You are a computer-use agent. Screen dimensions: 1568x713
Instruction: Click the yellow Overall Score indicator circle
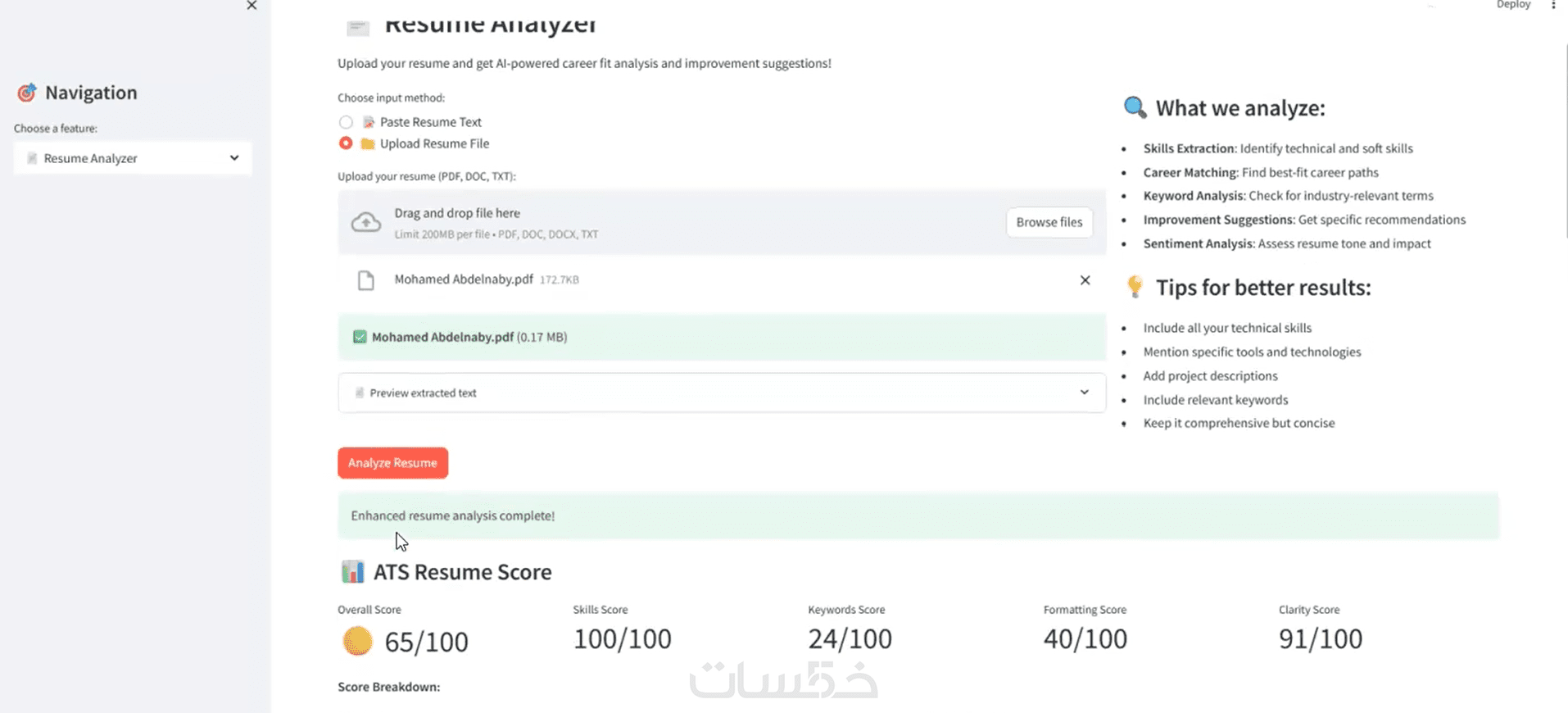tap(357, 641)
